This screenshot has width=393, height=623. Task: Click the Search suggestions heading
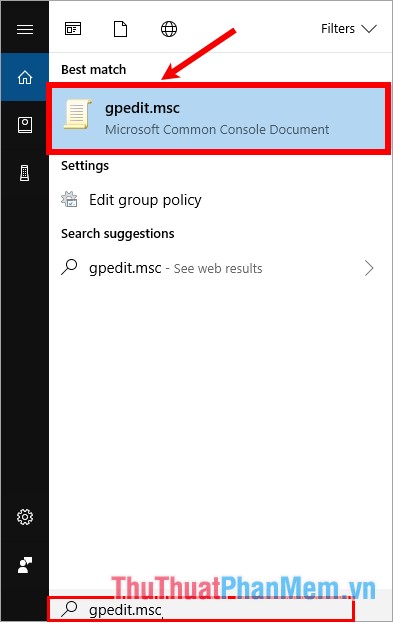point(118,234)
